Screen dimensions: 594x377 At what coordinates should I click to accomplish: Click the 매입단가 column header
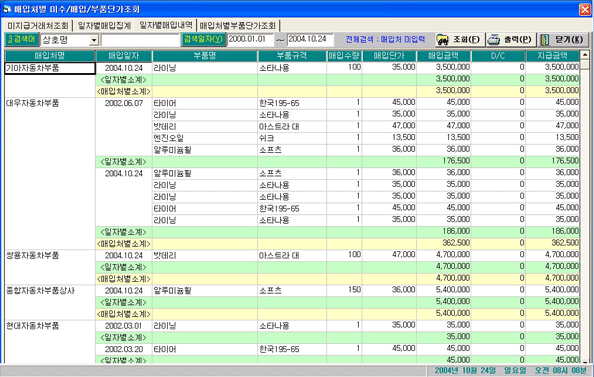pos(389,56)
